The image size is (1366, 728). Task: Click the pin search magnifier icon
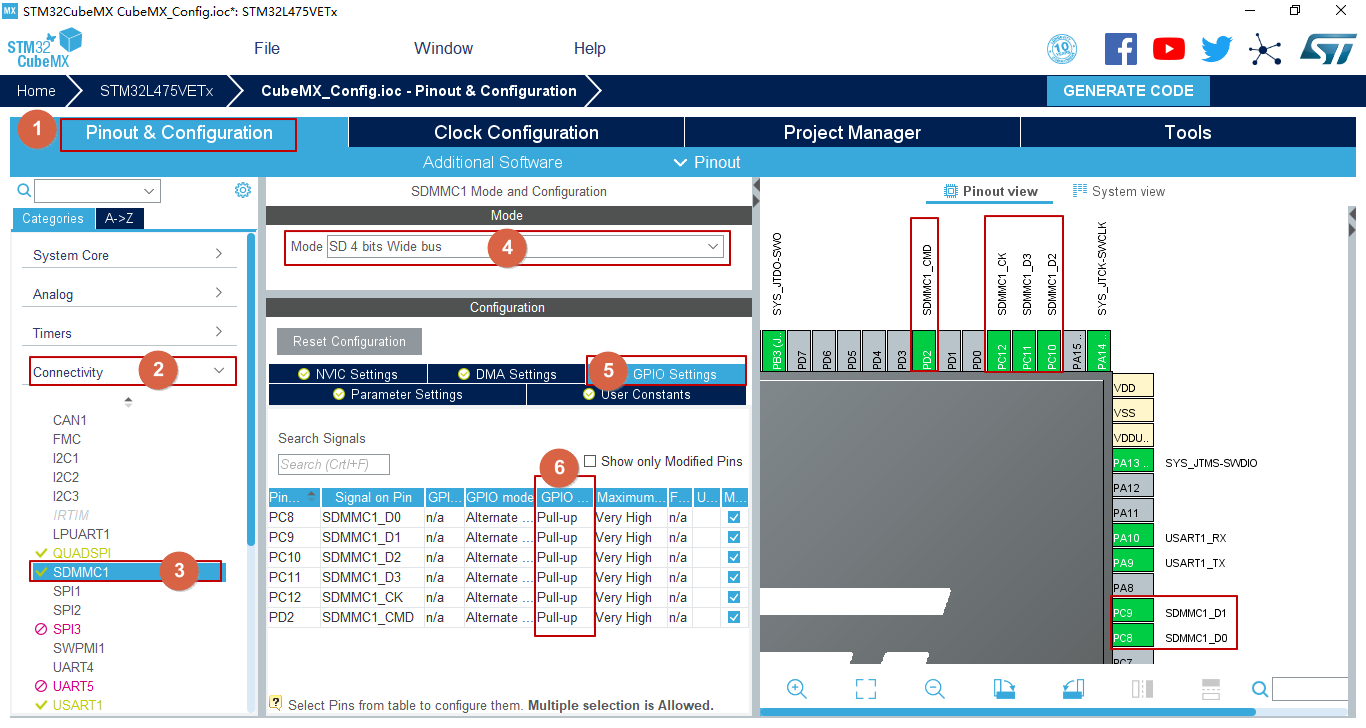pyautogui.click(x=1260, y=689)
